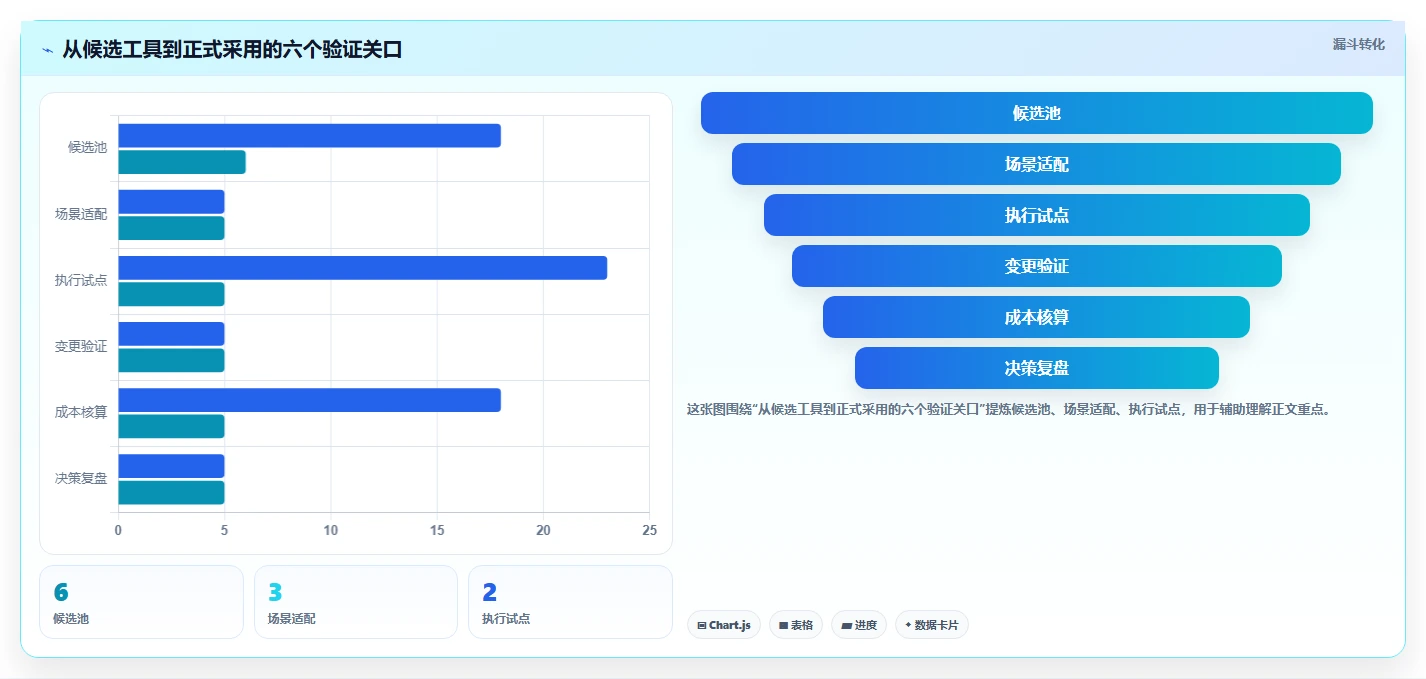1426x679 pixels.
Task: Click the blue bar for 候选池
Action: 309,136
